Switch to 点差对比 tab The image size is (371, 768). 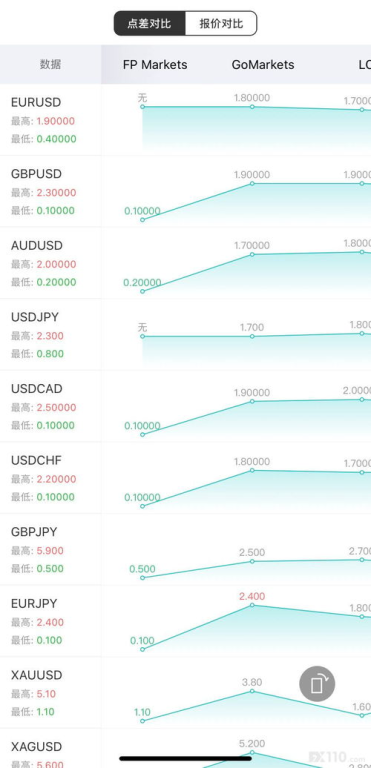pyautogui.click(x=149, y=24)
